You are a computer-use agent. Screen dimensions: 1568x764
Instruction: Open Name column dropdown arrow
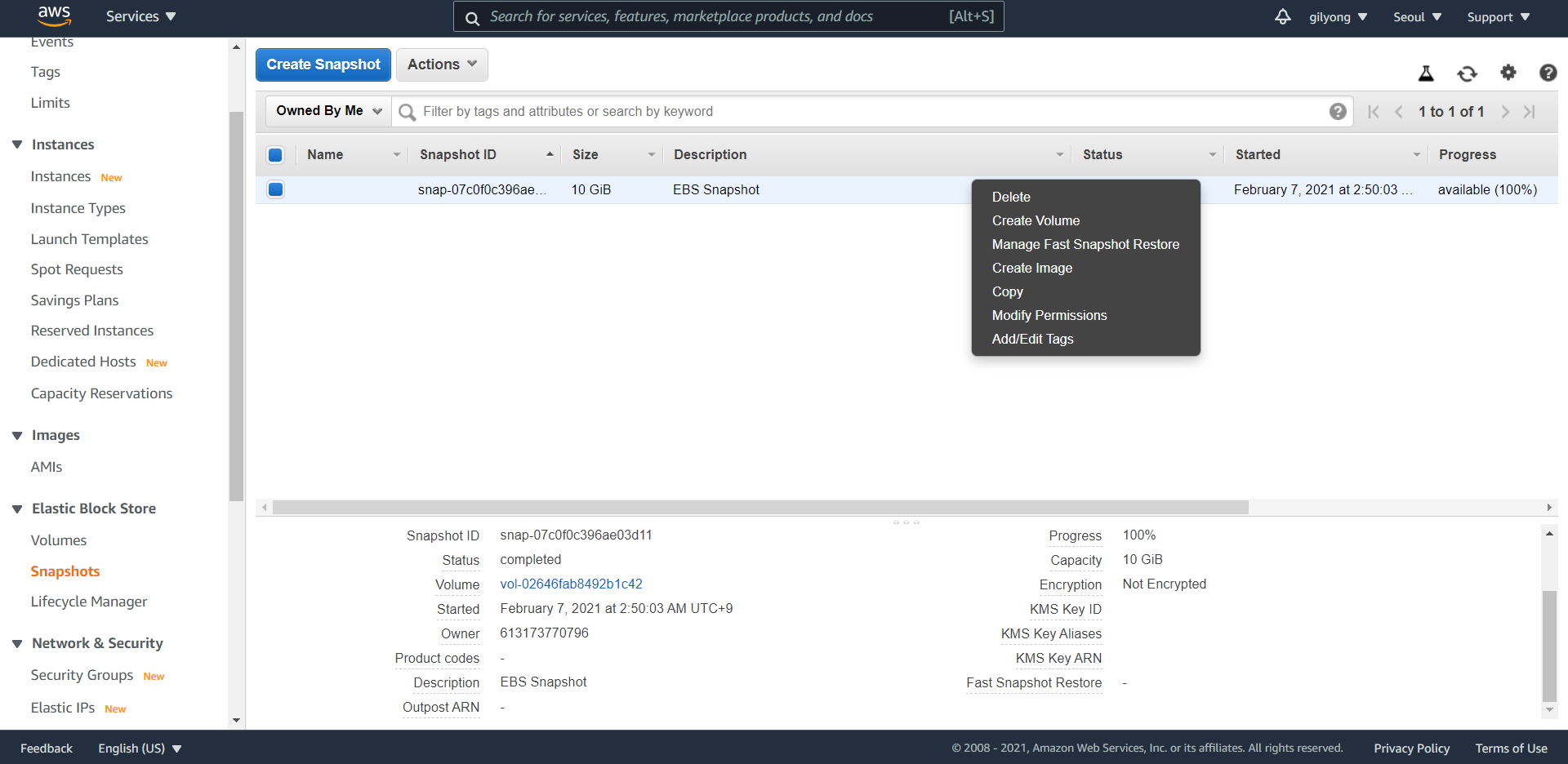397,154
